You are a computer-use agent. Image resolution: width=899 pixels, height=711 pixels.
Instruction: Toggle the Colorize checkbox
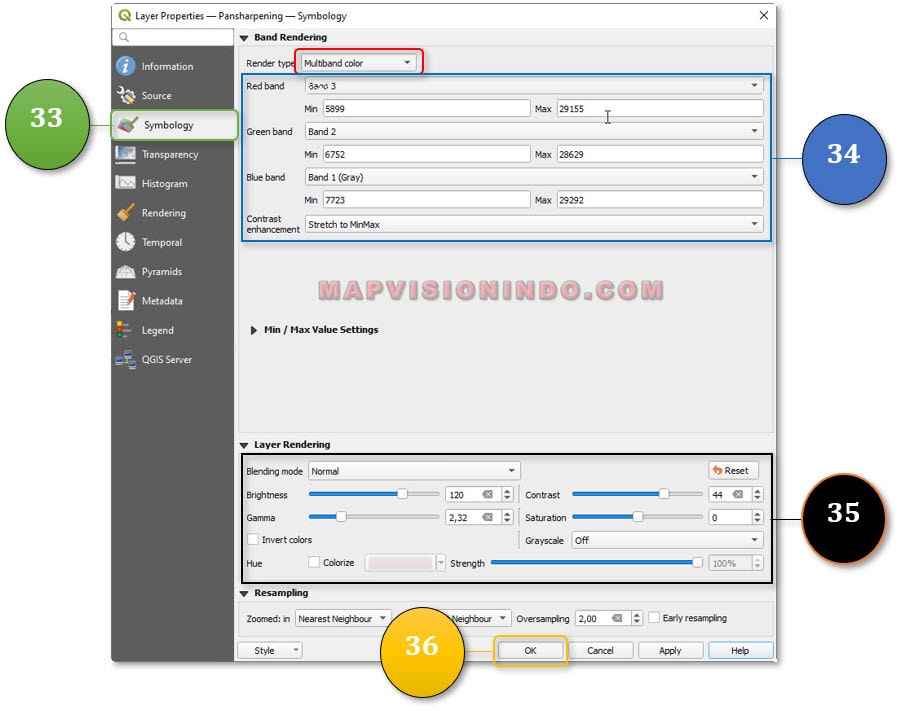click(314, 563)
